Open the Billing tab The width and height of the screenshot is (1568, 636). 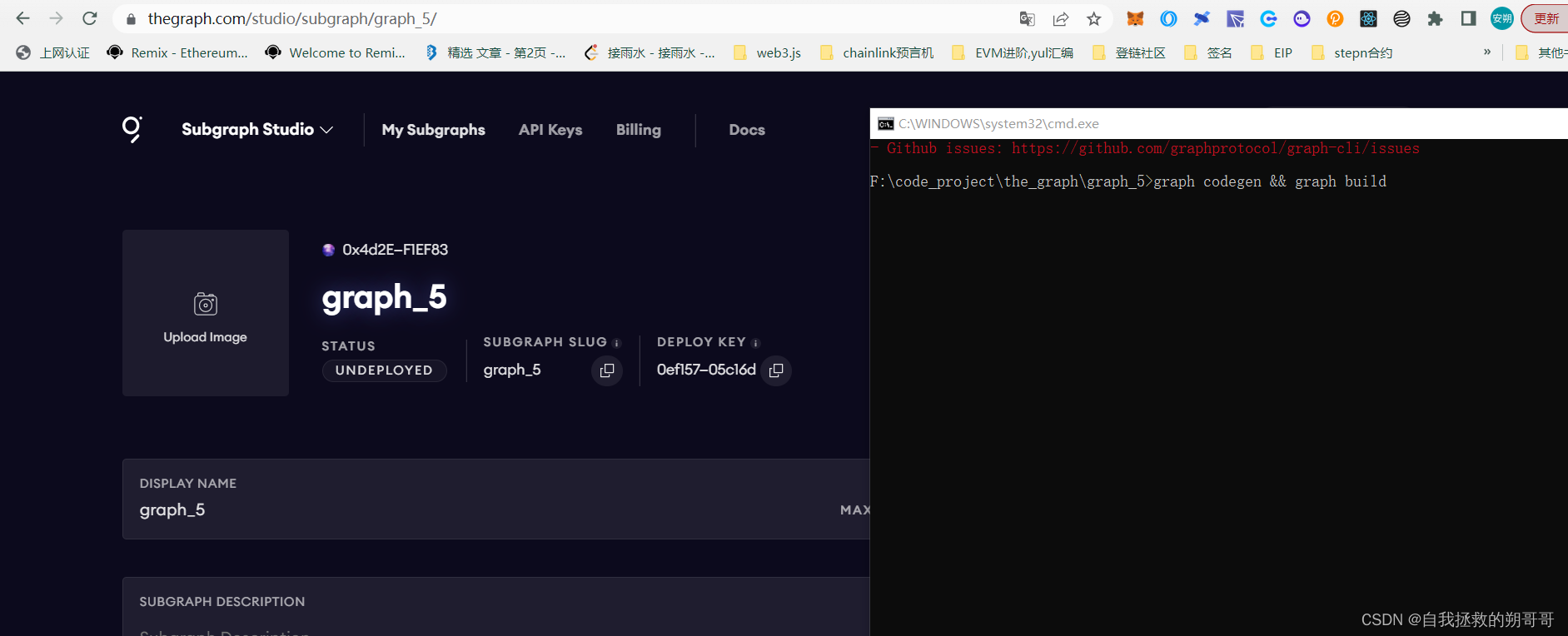(x=639, y=129)
